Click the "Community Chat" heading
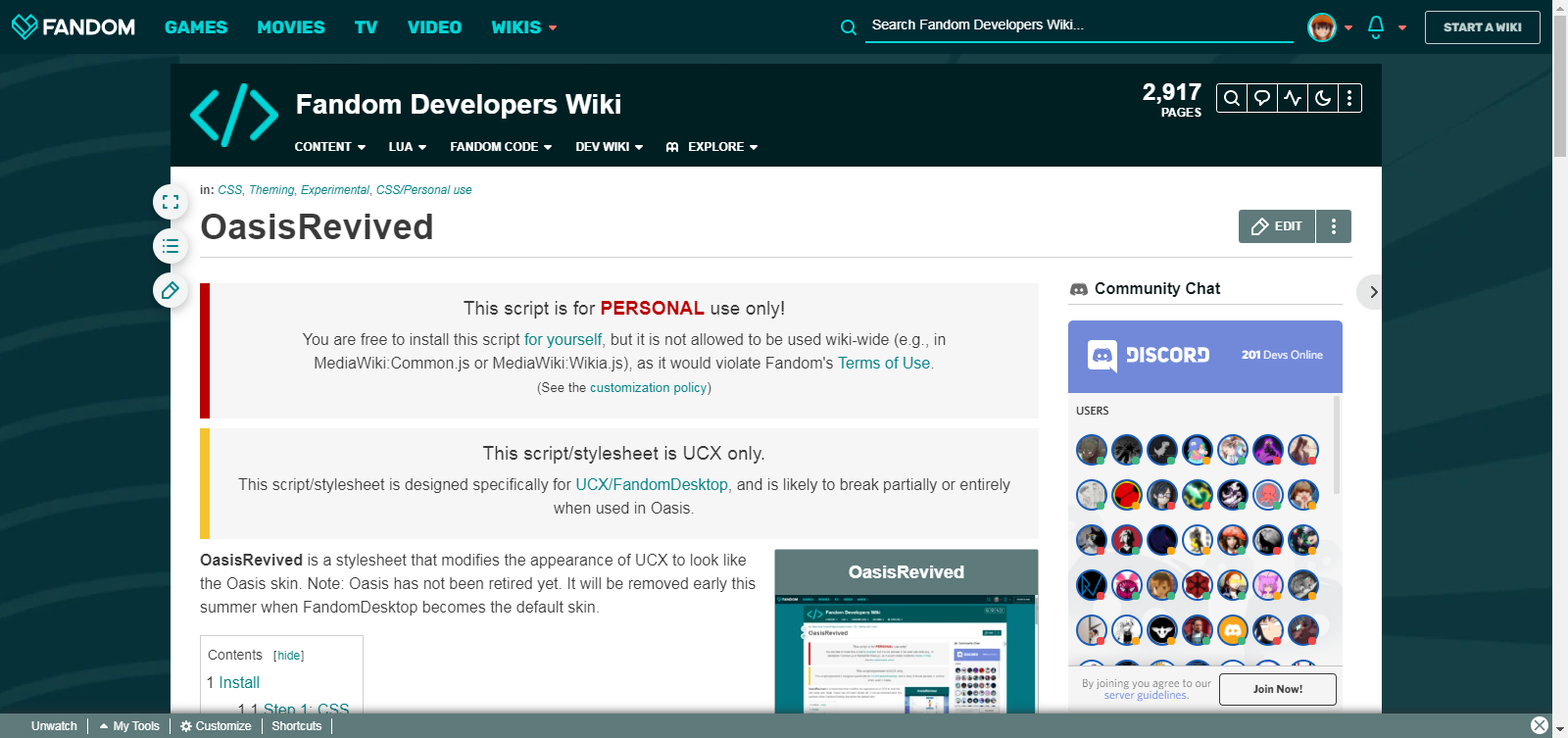This screenshot has height=738, width=1568. pos(1157,289)
